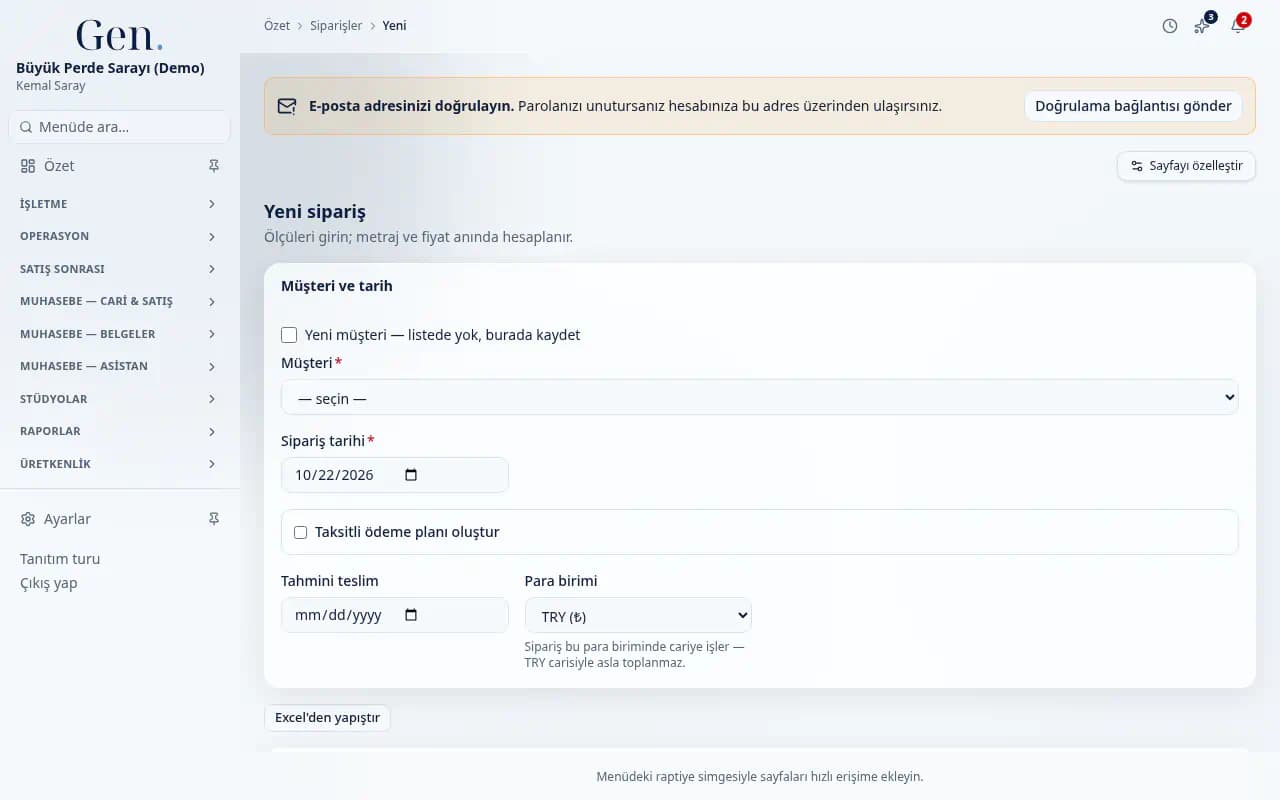Screen dimensions: 1280x800
Task: Pin the Özet menu item
Action: pos(213,166)
